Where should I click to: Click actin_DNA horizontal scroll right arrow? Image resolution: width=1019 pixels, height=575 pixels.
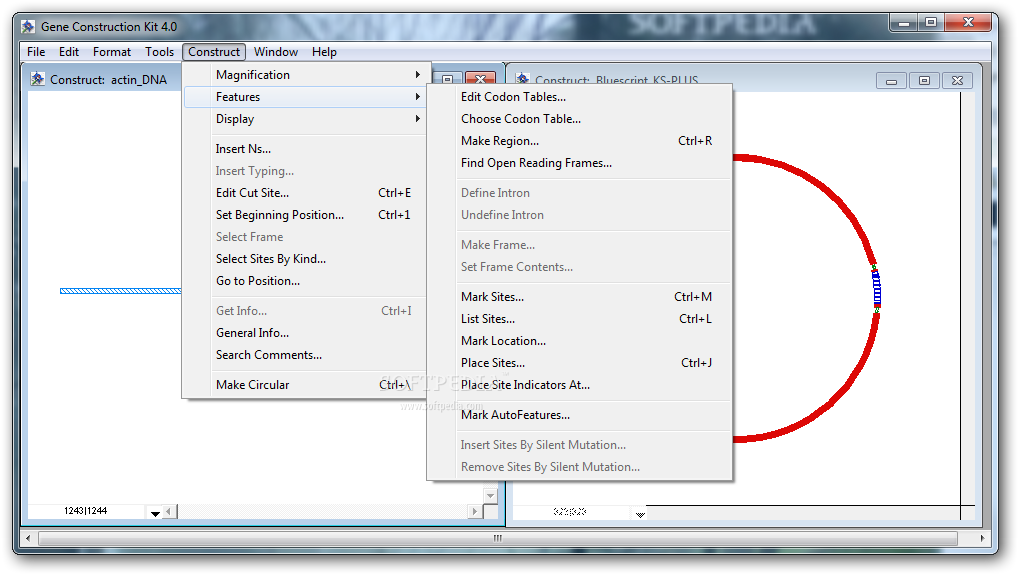475,512
